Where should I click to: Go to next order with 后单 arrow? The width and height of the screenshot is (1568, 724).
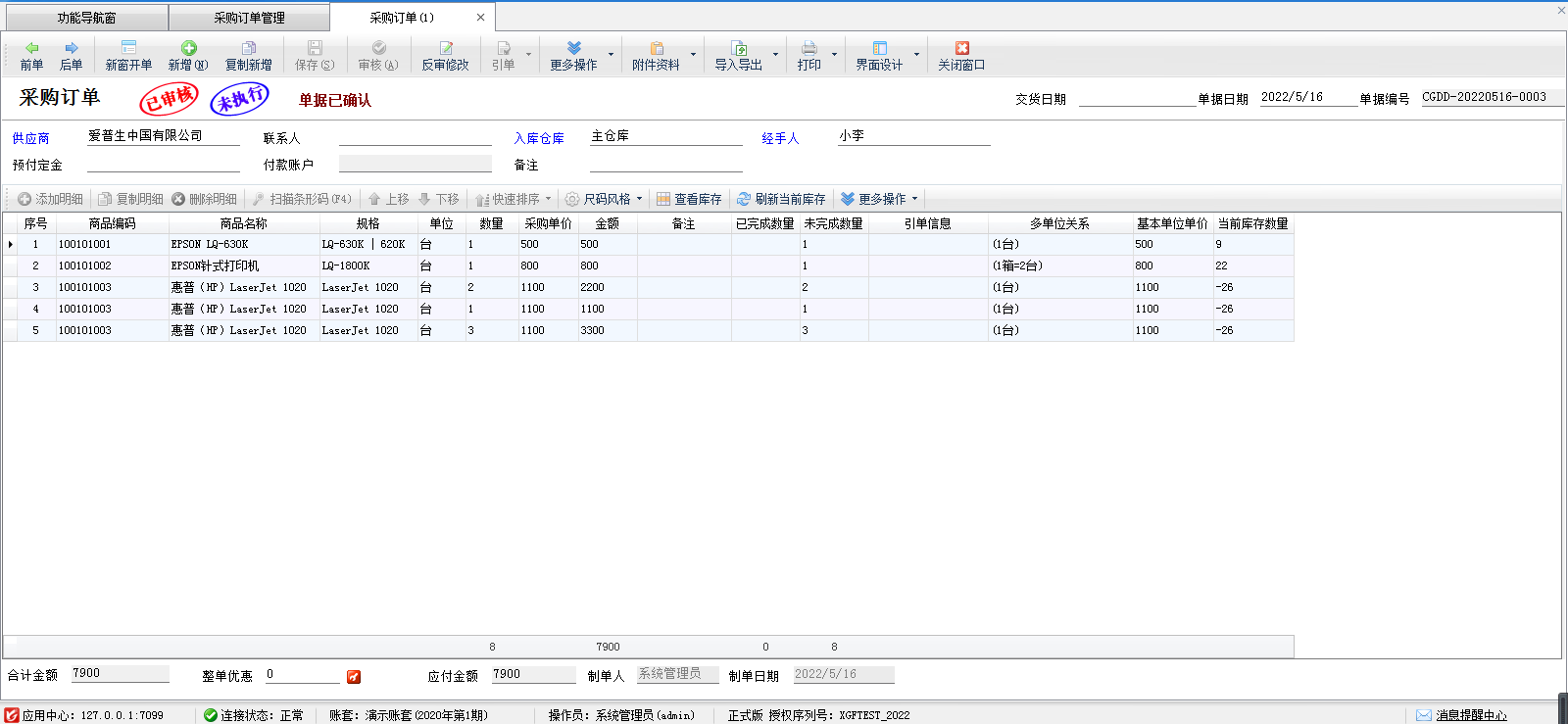click(x=71, y=48)
